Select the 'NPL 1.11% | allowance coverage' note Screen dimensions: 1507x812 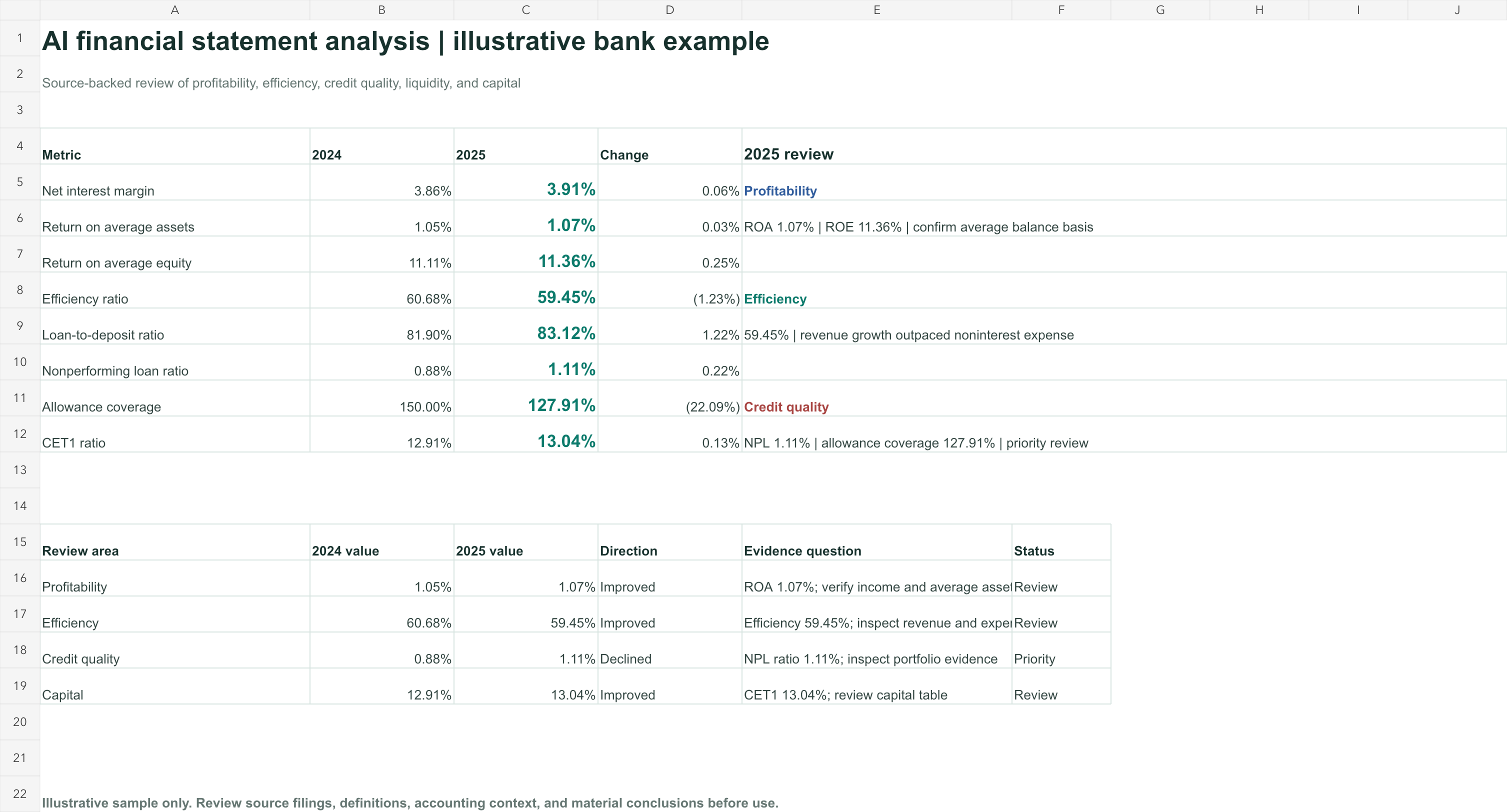click(915, 443)
